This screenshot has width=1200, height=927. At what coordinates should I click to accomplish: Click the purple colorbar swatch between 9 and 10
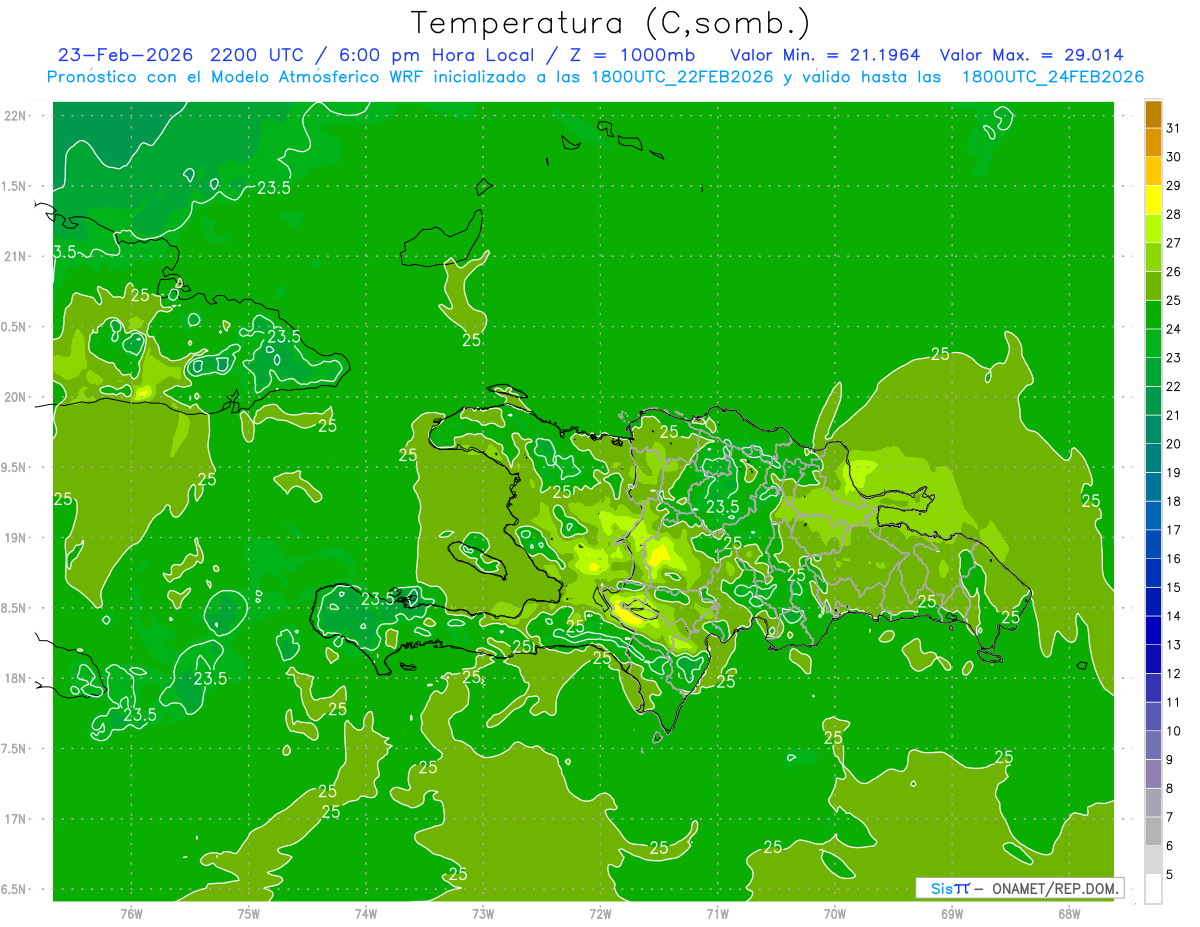tap(1153, 745)
